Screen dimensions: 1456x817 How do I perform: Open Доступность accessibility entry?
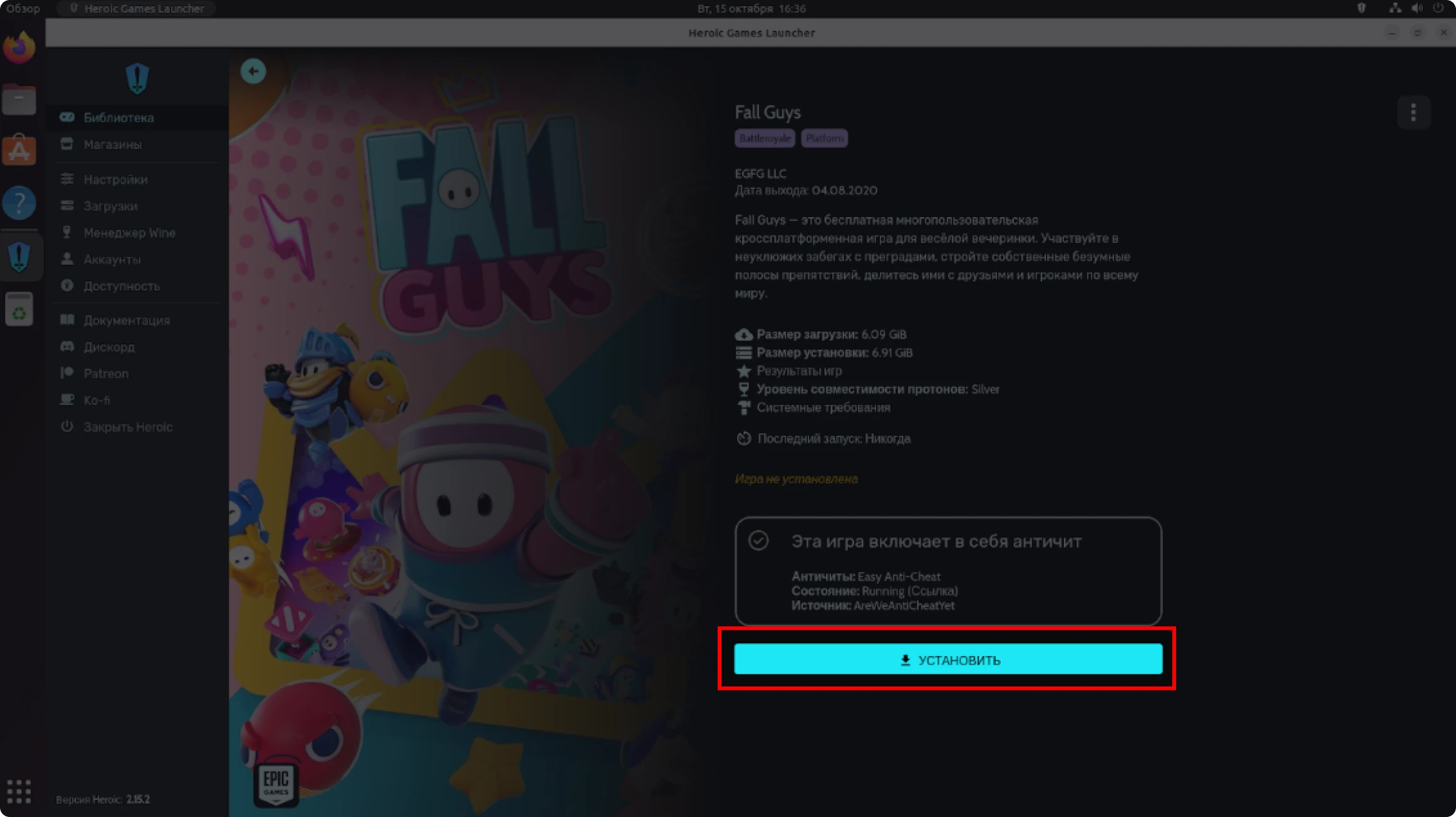[x=121, y=286]
